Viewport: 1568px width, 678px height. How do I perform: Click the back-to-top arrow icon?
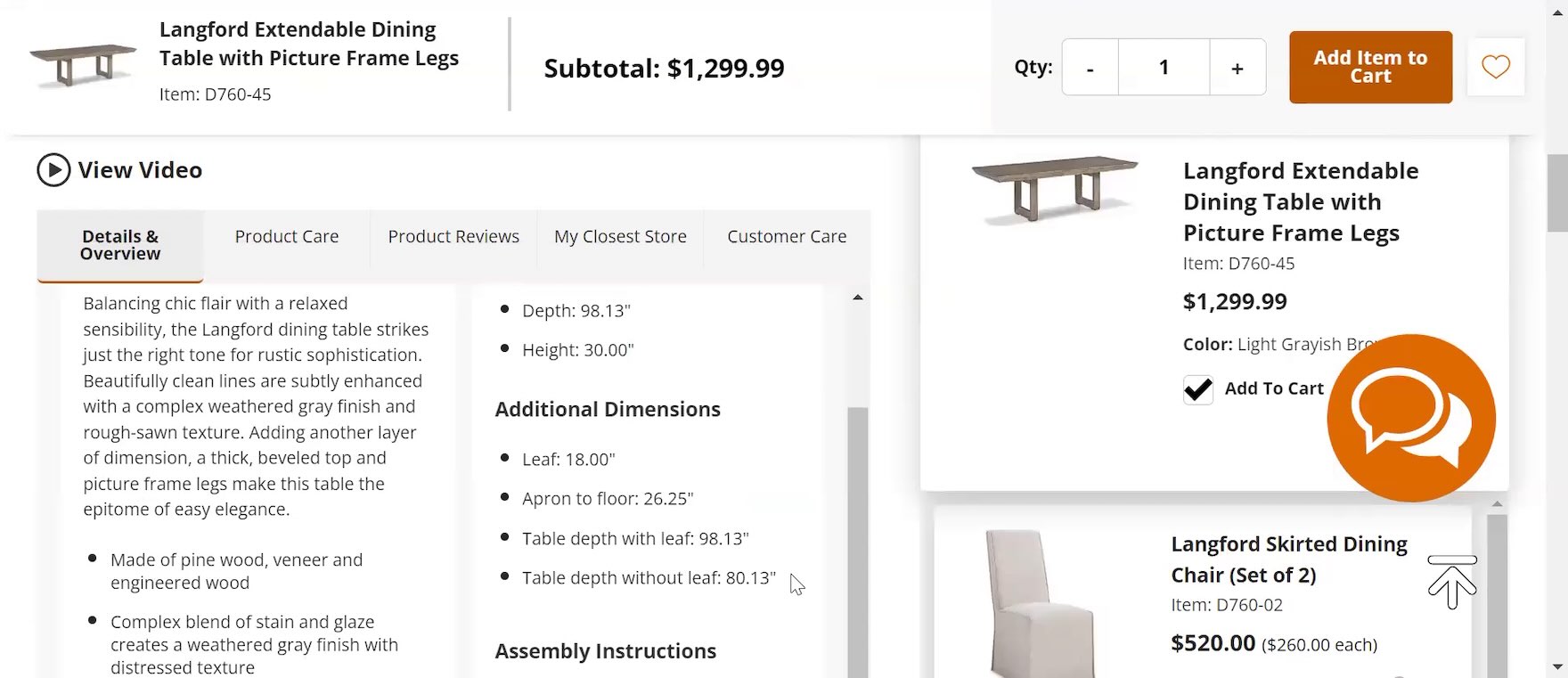1452,582
